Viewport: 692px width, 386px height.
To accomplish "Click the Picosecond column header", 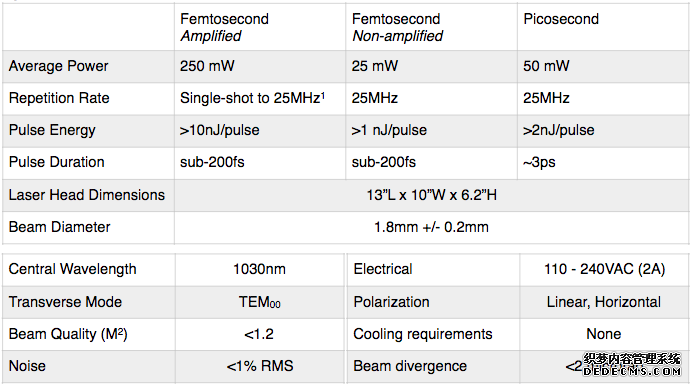I will (603, 27).
